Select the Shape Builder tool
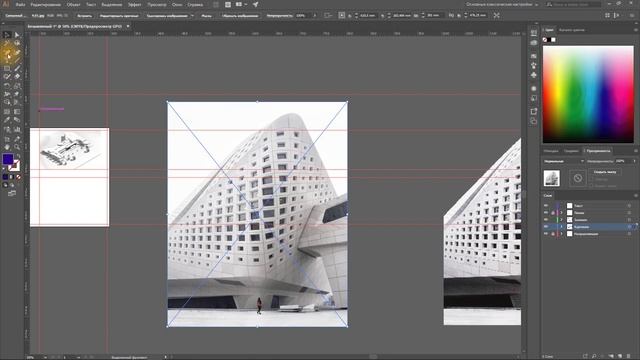 pyautogui.click(x=7, y=102)
